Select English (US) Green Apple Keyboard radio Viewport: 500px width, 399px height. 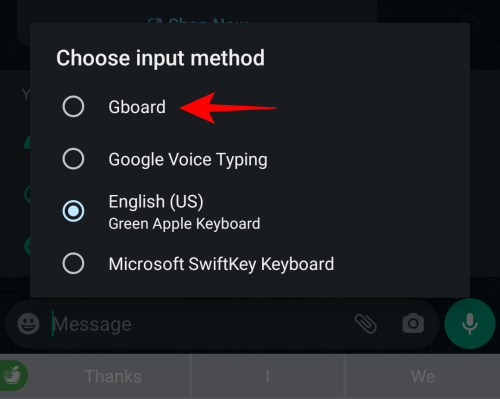coord(73,211)
